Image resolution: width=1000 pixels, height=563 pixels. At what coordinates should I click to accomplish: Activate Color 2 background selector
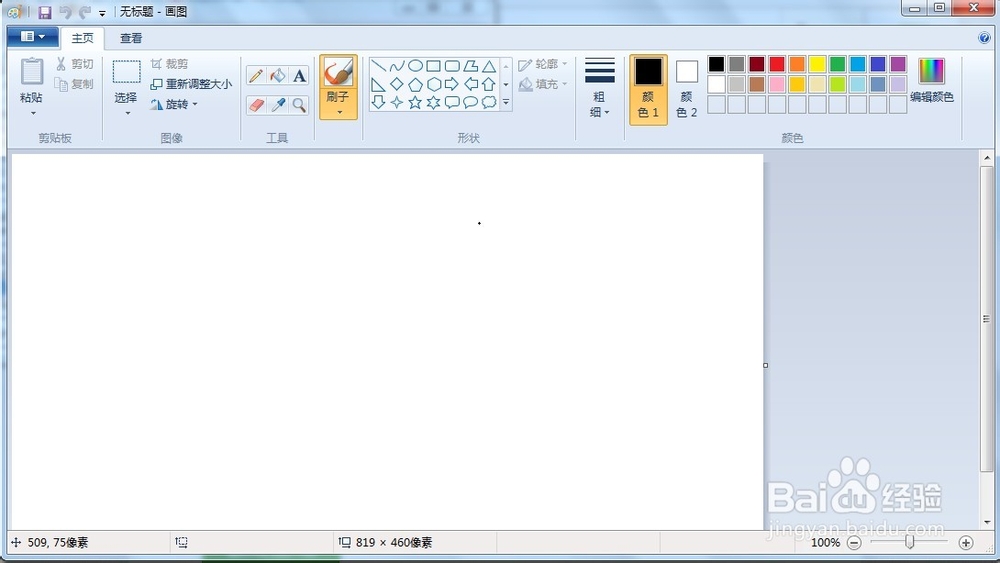coord(686,89)
